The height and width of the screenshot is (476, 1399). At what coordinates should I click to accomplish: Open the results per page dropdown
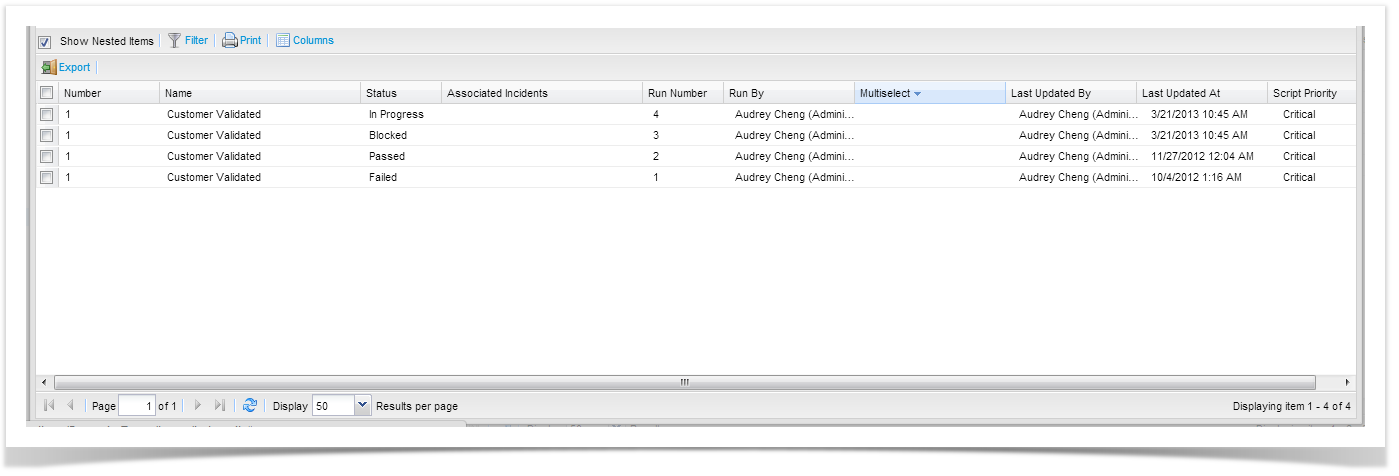pos(362,406)
